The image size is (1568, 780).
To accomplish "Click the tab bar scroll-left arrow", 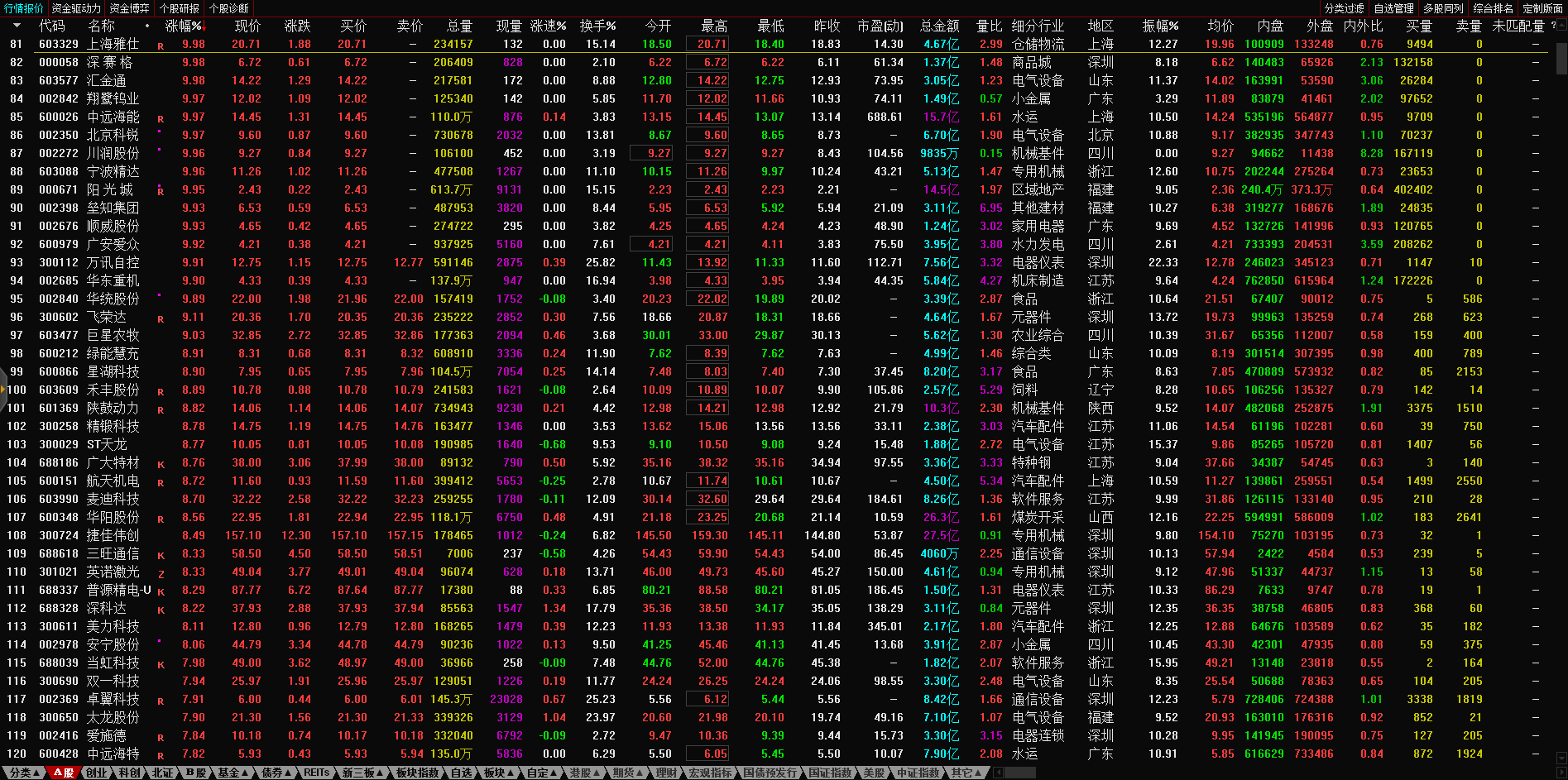I will pyautogui.click(x=998, y=773).
